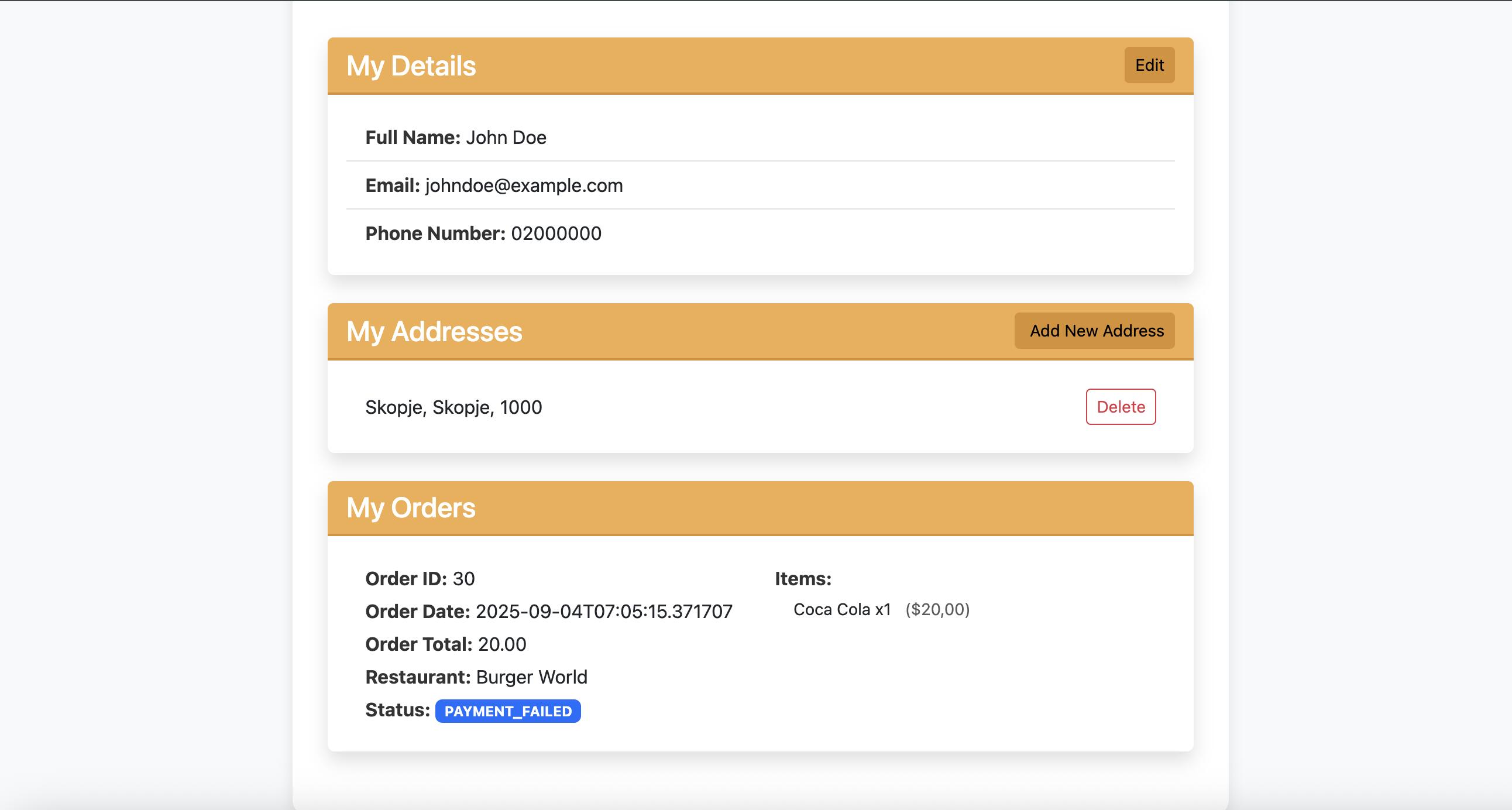Image resolution: width=1512 pixels, height=810 pixels.
Task: Click the Skopje, Skopje, 1000 address text
Action: click(x=453, y=407)
